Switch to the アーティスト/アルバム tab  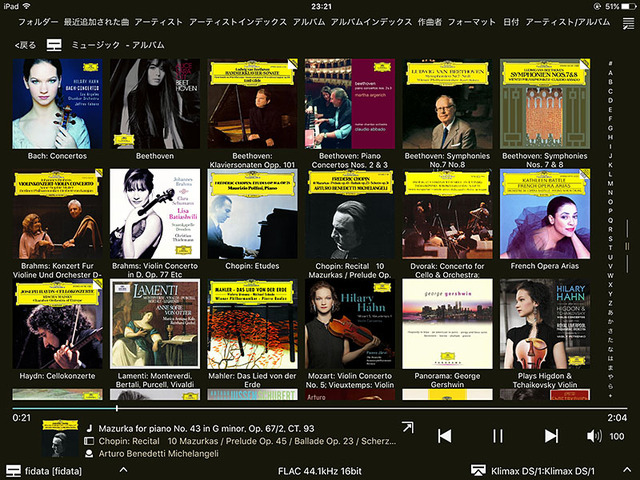tap(568, 22)
